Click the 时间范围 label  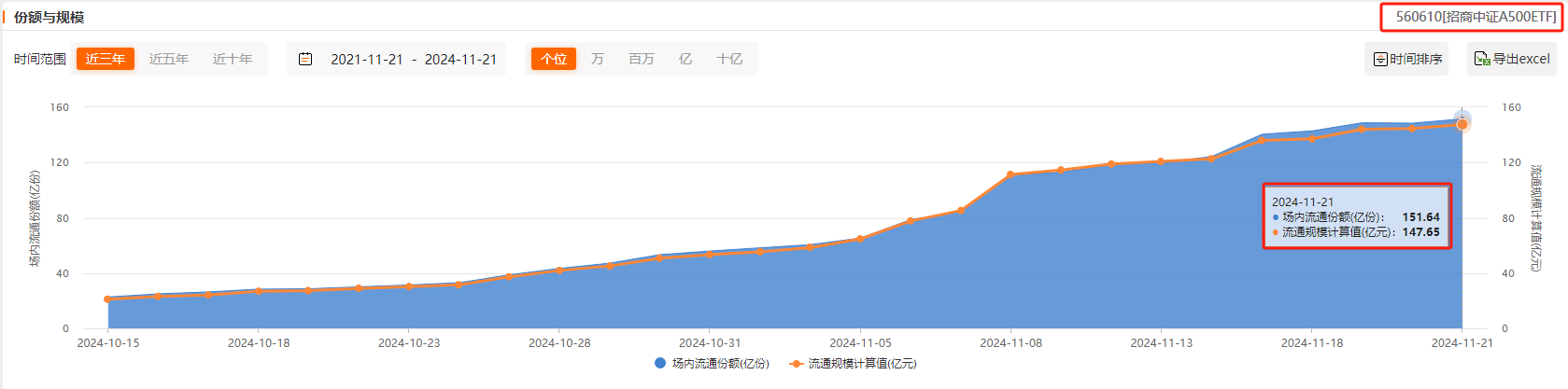(x=40, y=59)
